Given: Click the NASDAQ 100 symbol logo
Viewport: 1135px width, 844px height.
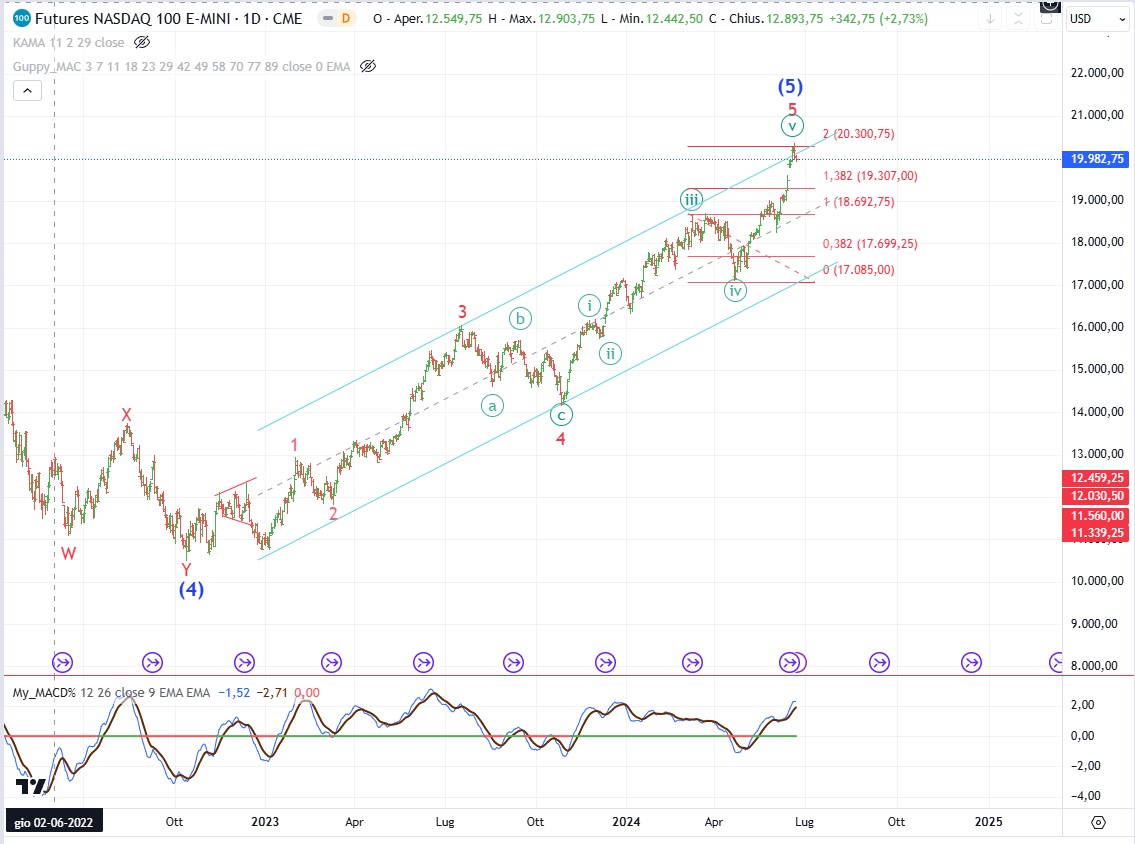Looking at the screenshot, I should pyautogui.click(x=22, y=18).
